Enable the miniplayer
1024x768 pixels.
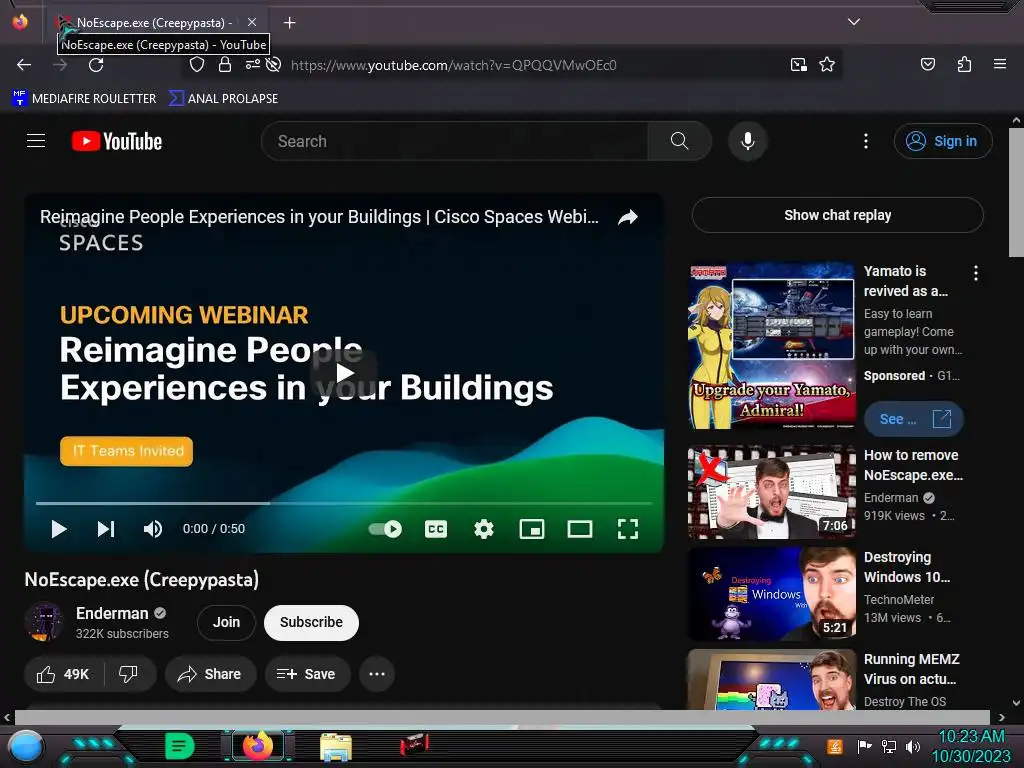[532, 529]
